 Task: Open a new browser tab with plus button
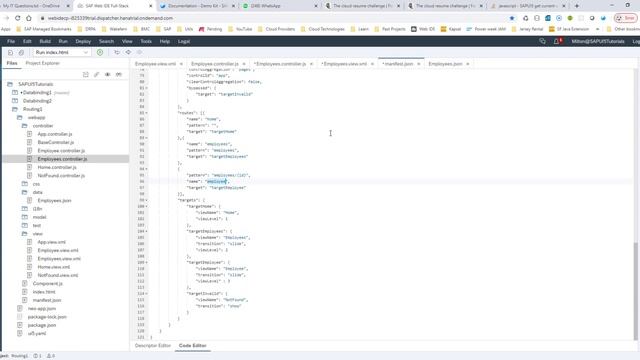coord(577,6)
